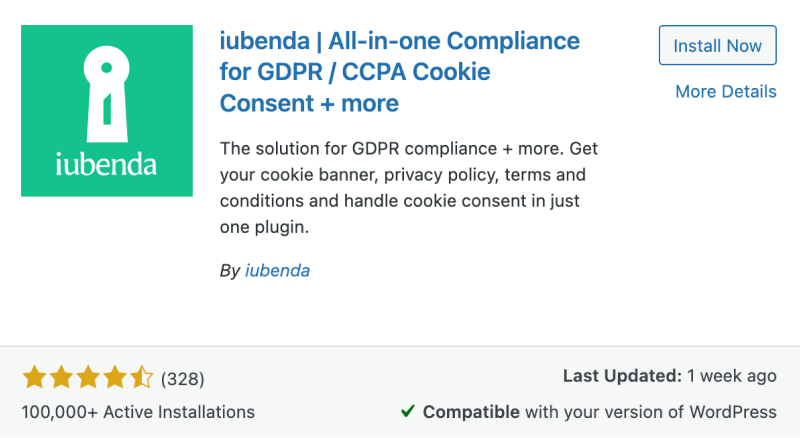Click the (328) ratings count
This screenshot has width=800, height=438.
182,379
